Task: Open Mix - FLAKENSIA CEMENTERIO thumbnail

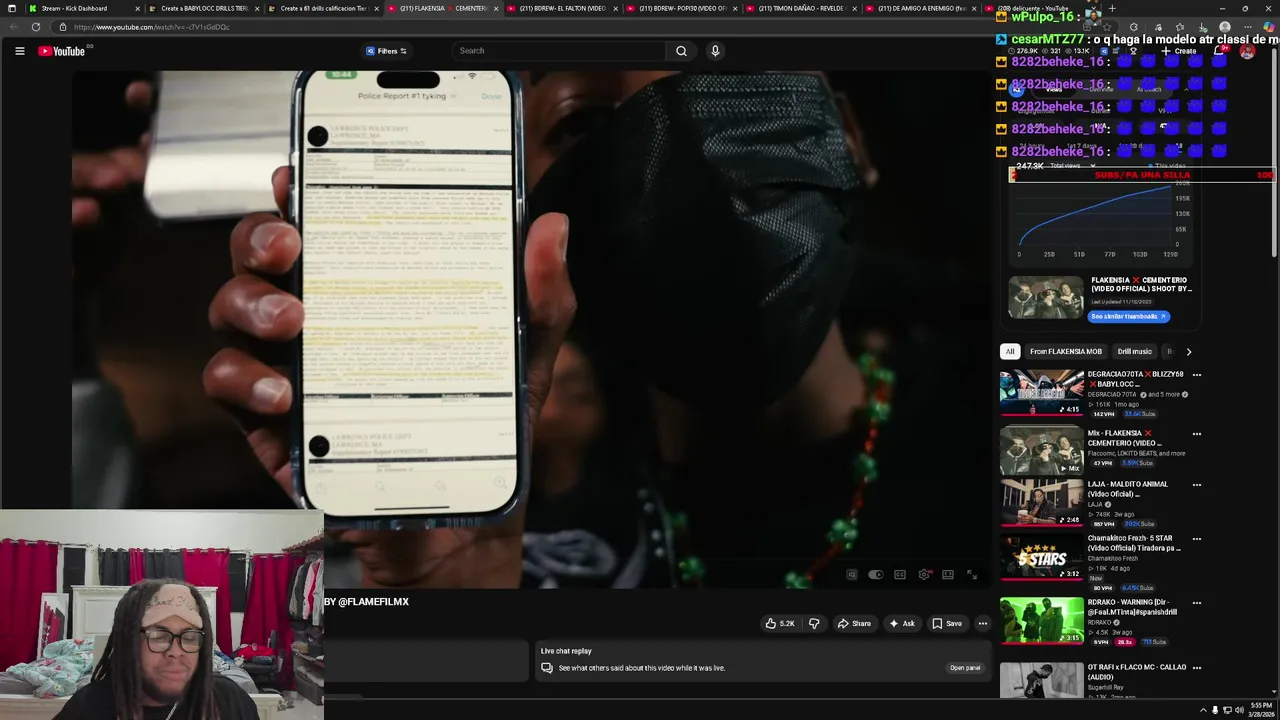Action: click(1042, 452)
